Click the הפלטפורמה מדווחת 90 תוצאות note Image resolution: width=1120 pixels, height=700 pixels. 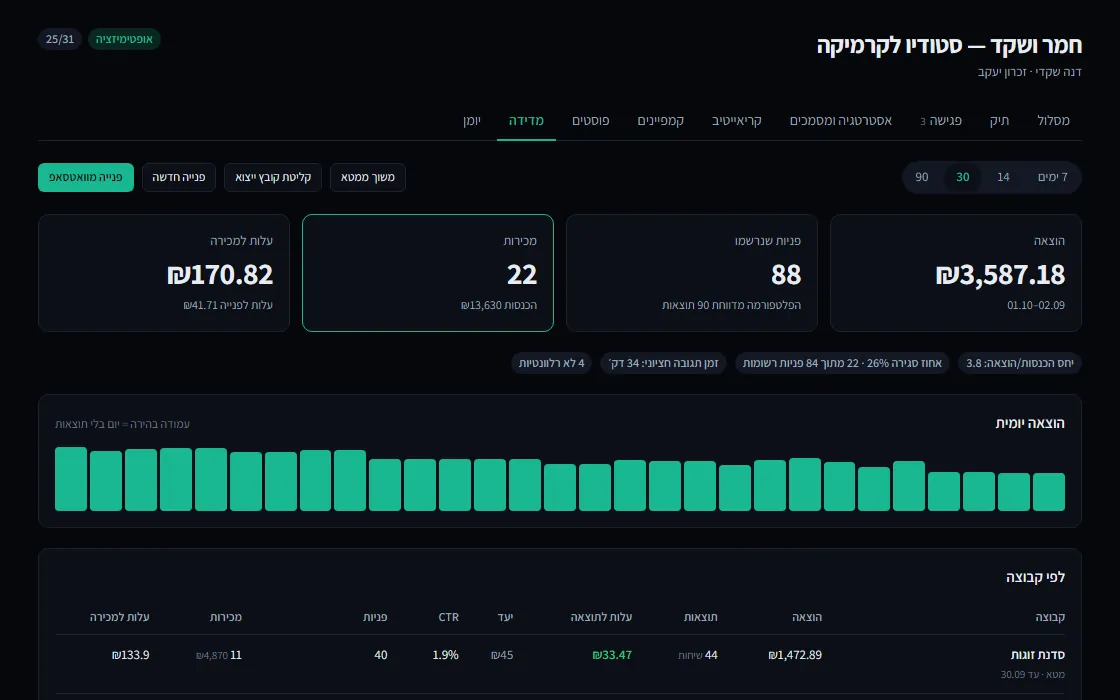tap(731, 305)
